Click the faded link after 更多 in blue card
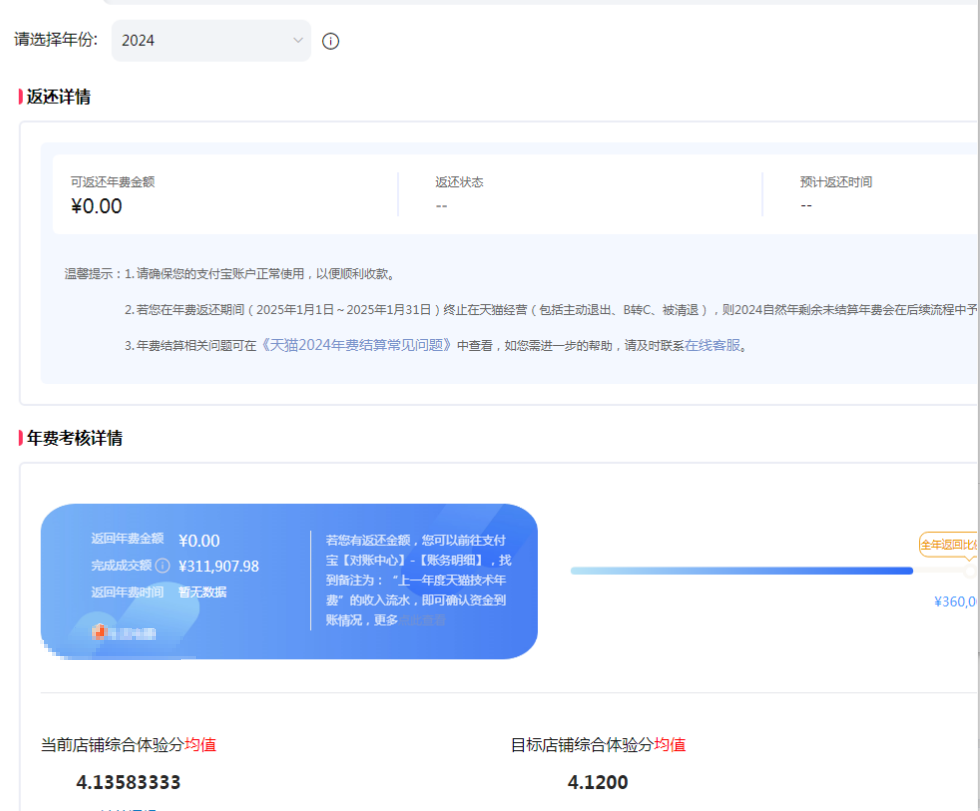 click(425, 620)
